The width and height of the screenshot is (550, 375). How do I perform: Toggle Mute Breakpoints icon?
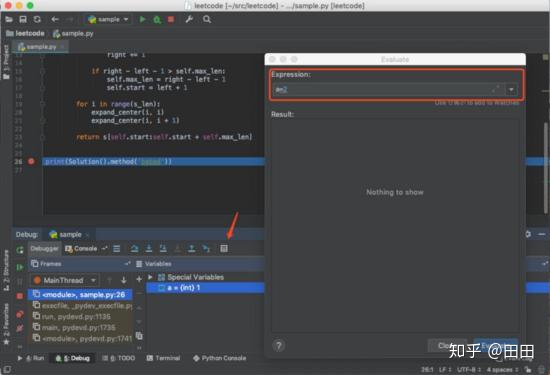click(x=20, y=328)
